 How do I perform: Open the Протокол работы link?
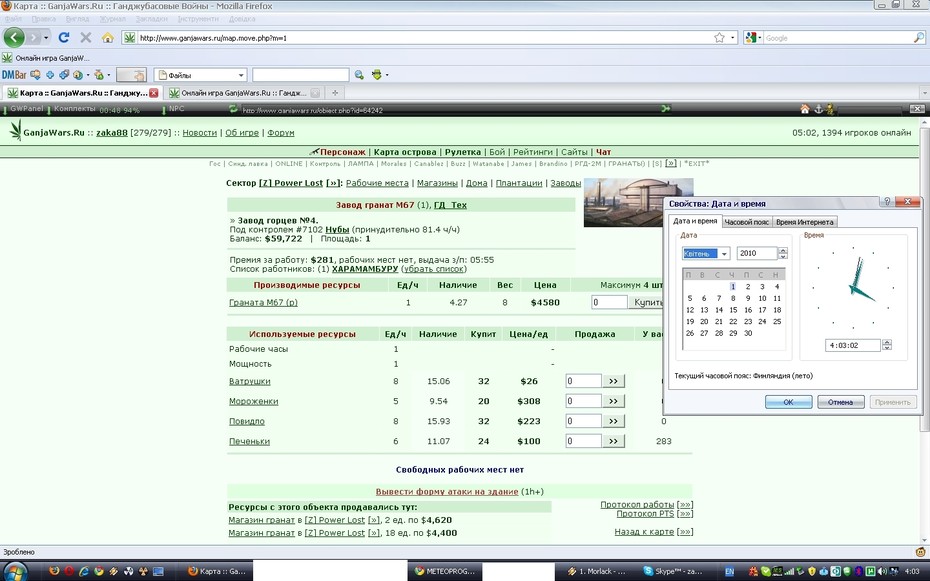(x=637, y=505)
